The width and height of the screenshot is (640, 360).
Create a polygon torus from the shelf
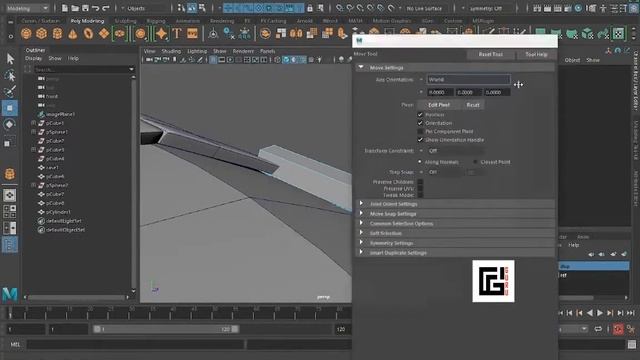tap(88, 33)
